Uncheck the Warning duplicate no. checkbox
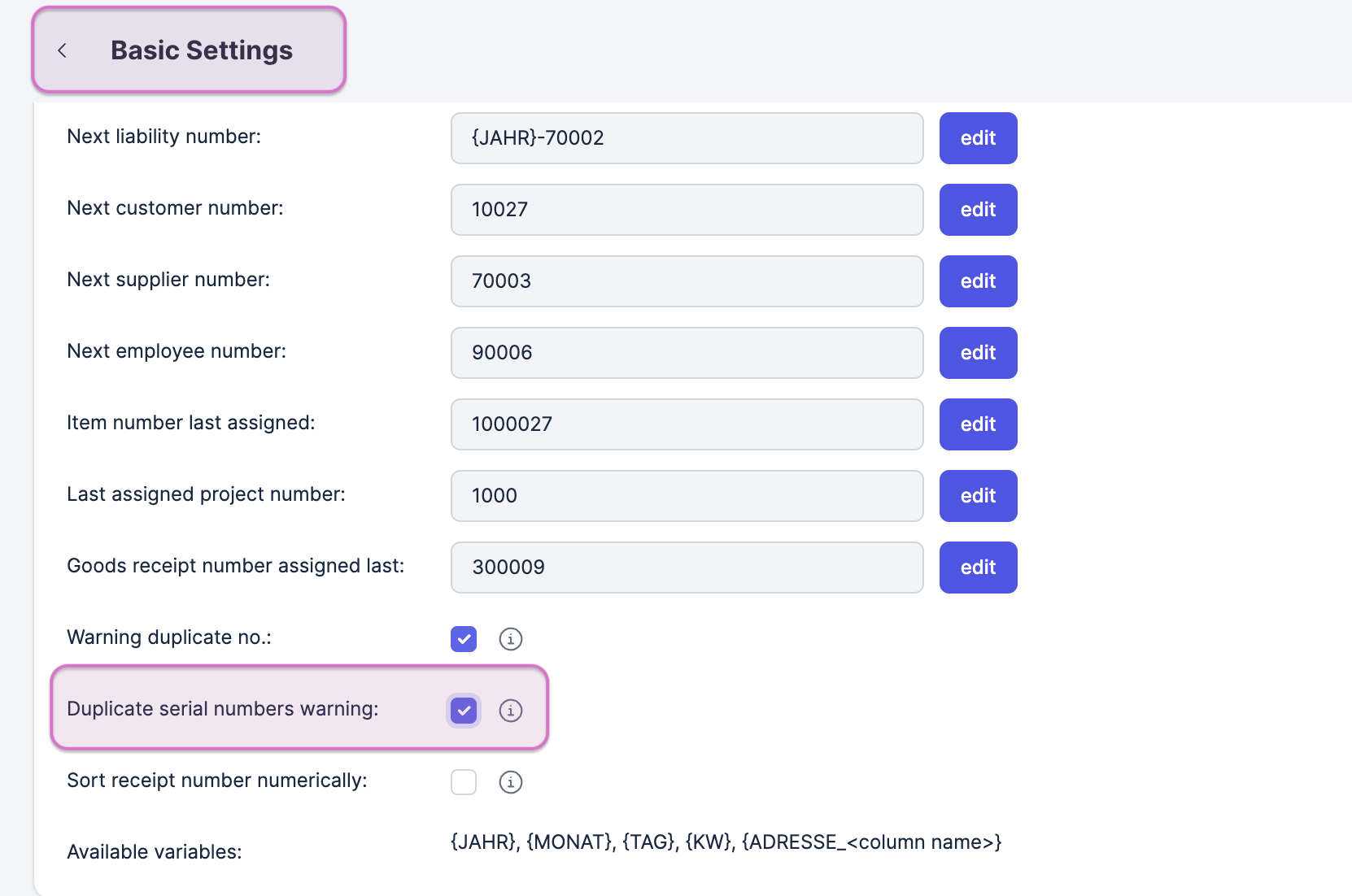 464,639
